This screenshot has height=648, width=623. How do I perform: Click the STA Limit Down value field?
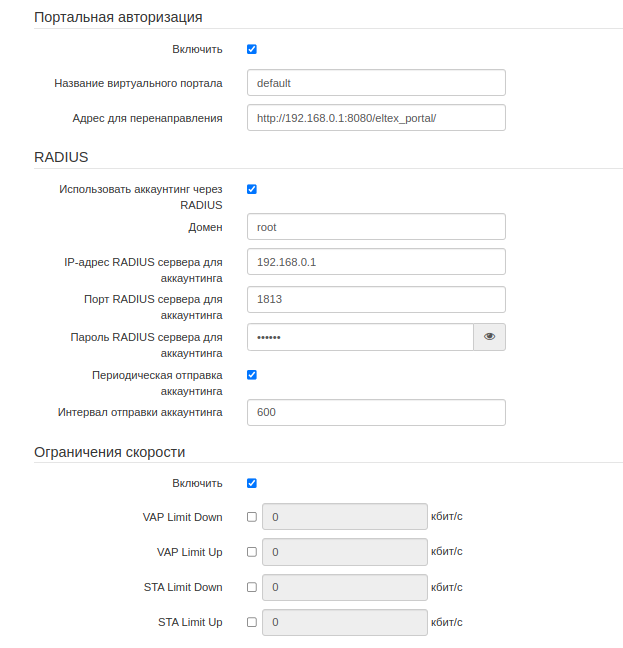(345, 587)
